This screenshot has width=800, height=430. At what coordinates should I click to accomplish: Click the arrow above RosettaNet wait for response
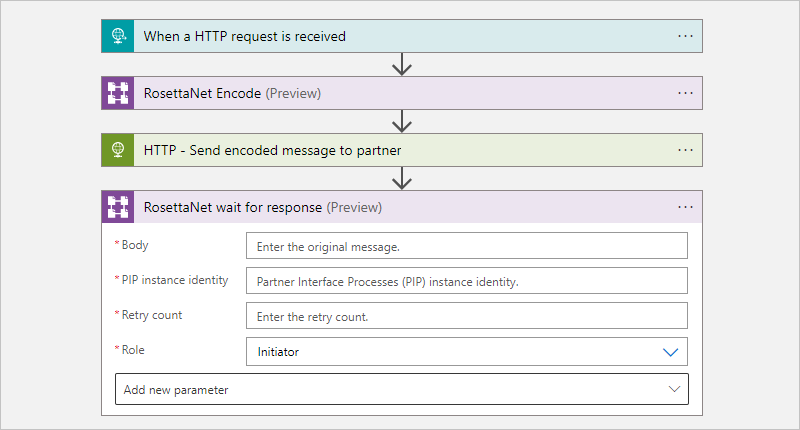402,179
